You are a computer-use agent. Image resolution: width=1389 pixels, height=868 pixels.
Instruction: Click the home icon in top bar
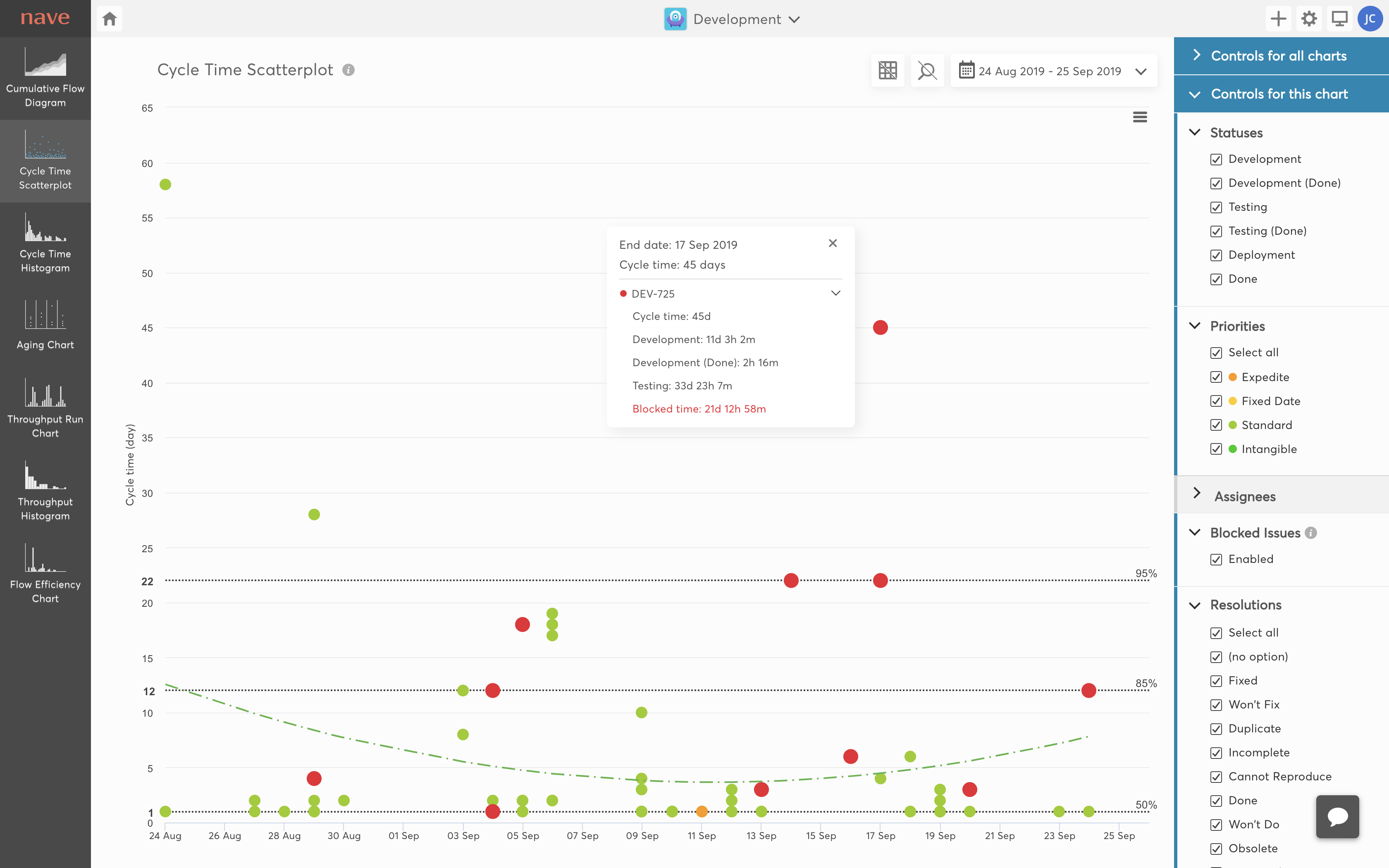point(110,19)
